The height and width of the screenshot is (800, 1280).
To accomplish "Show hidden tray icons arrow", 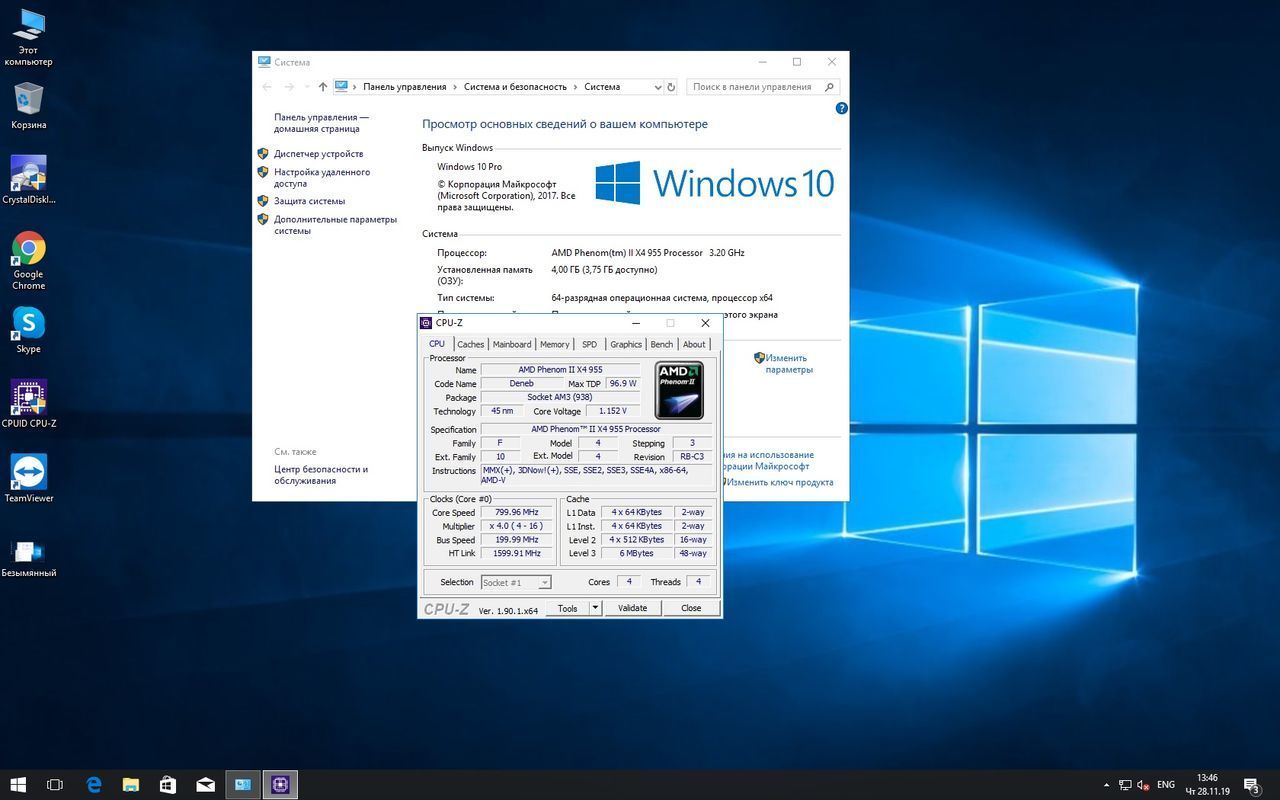I will [x=1106, y=785].
